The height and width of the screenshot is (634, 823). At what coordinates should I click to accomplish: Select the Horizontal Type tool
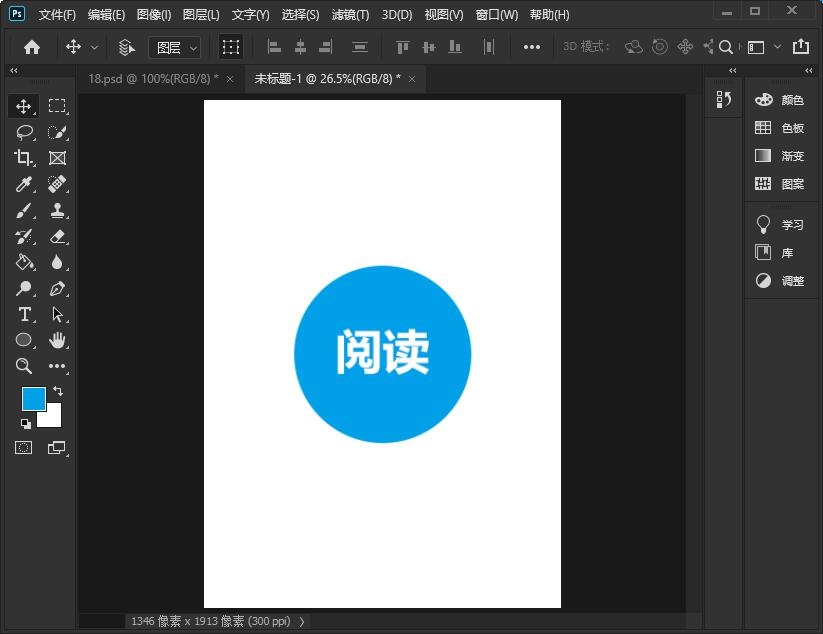coord(24,315)
